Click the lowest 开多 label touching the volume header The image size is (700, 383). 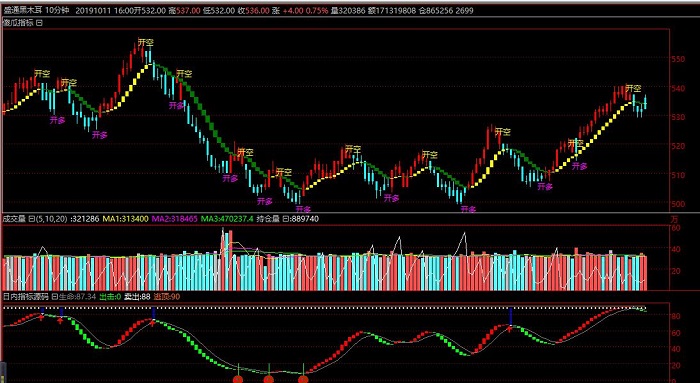coord(468,208)
